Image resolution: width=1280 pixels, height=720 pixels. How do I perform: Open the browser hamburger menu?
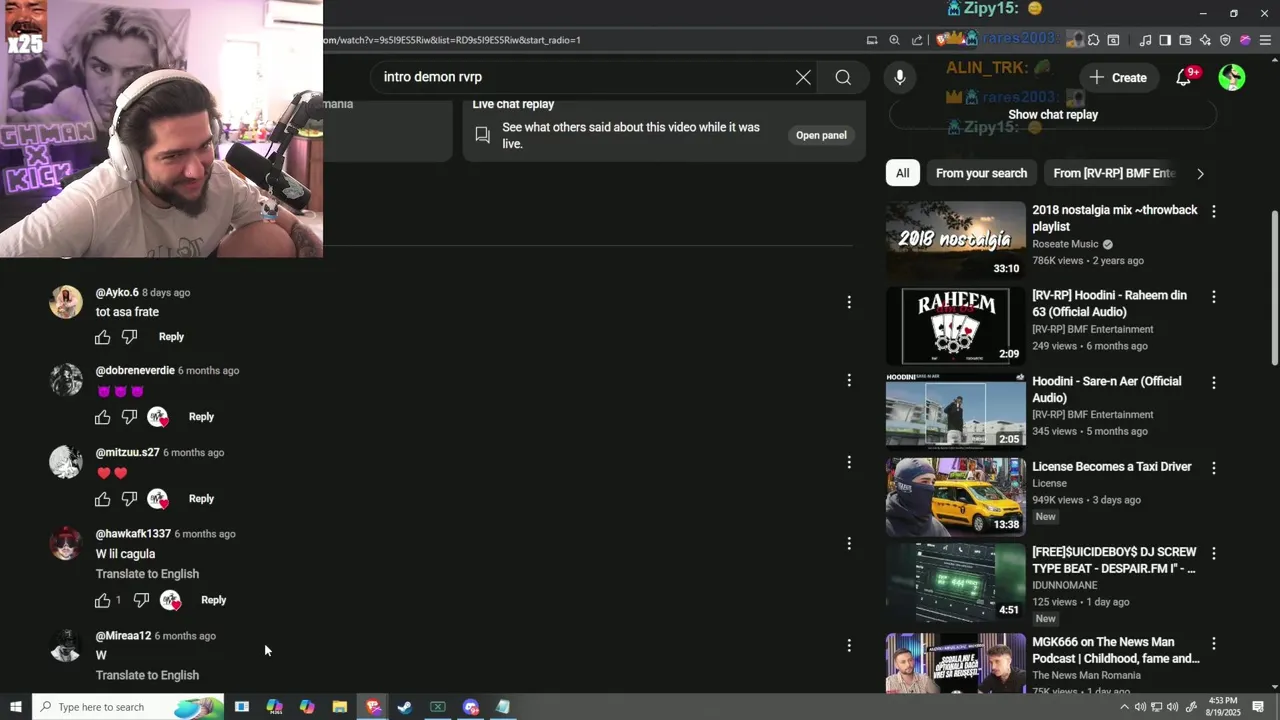[1265, 40]
